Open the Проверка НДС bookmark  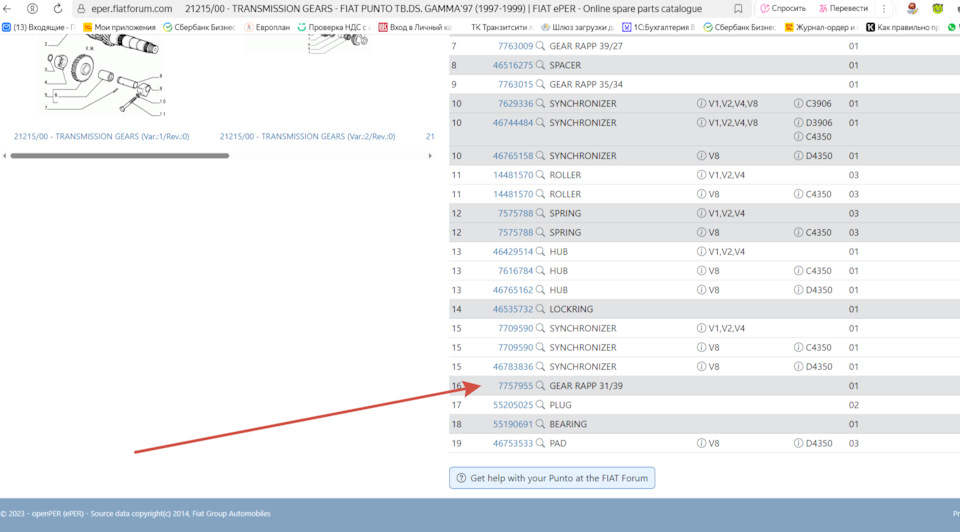pyautogui.click(x=334, y=28)
